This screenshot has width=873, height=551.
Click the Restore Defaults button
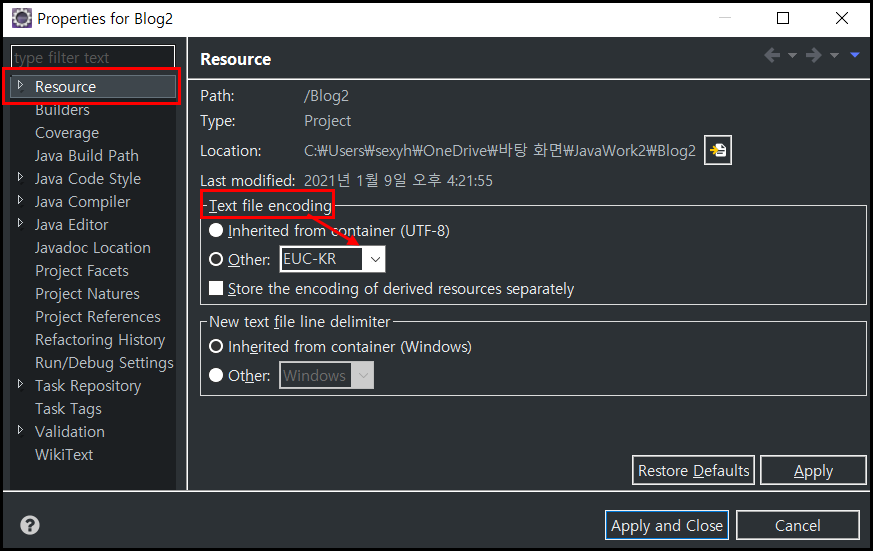tap(693, 470)
